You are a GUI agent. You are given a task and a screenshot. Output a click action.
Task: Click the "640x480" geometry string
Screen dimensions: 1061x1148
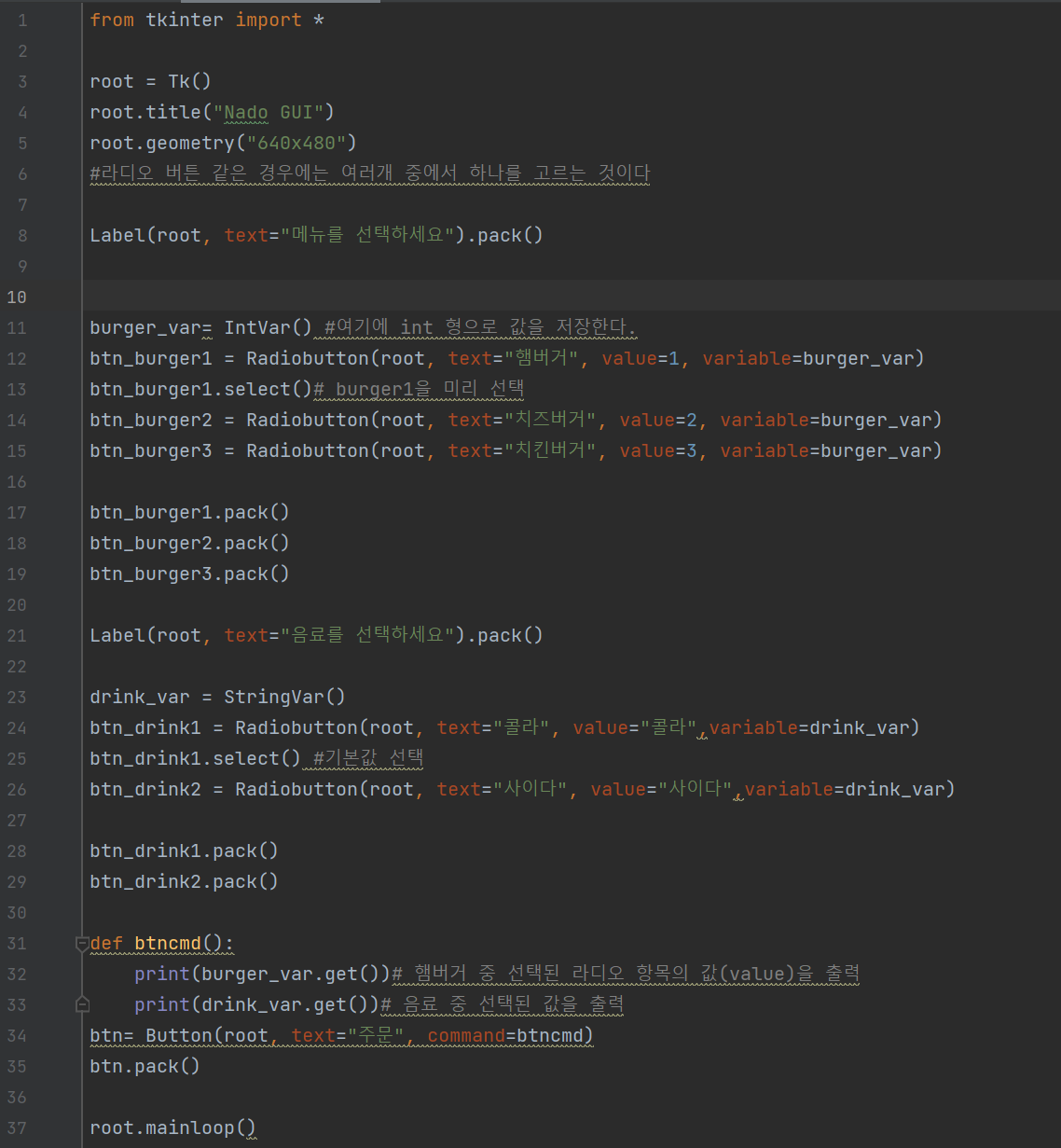pyautogui.click(x=296, y=143)
